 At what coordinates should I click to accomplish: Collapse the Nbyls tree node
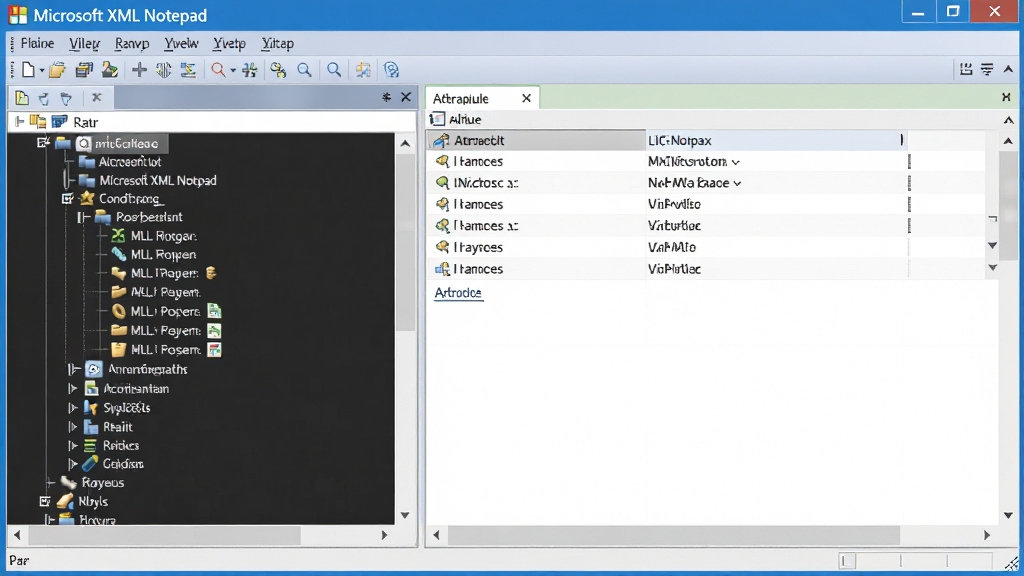tap(44, 502)
